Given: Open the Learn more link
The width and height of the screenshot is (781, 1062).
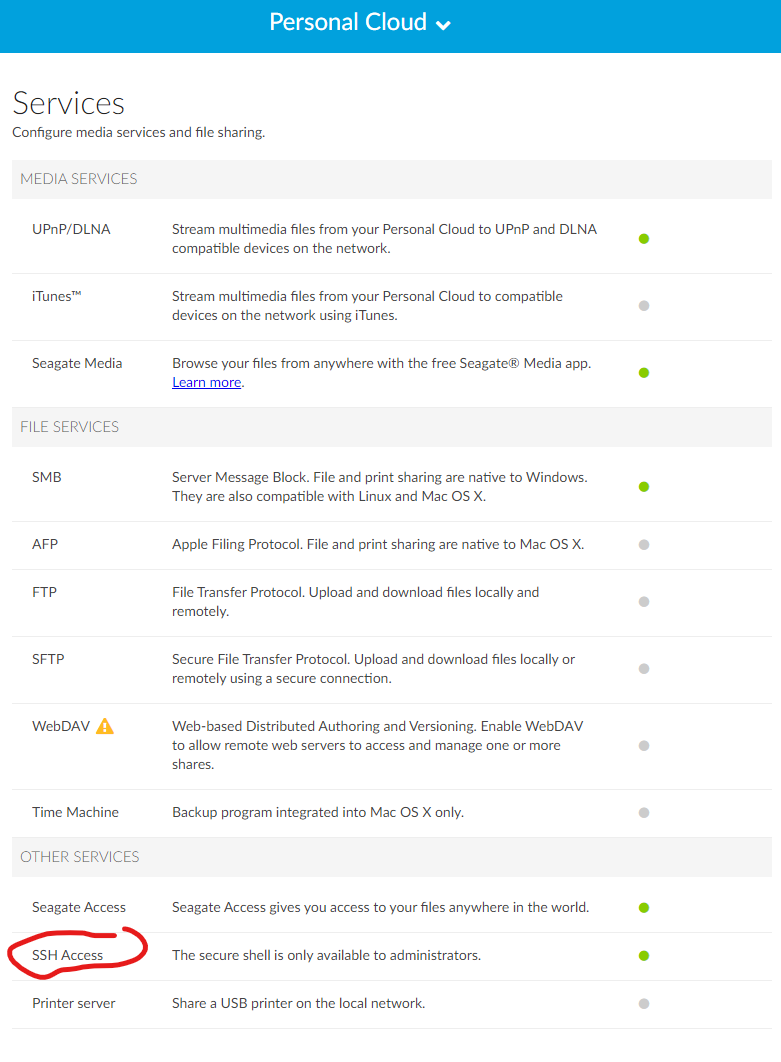Looking at the screenshot, I should [206, 382].
